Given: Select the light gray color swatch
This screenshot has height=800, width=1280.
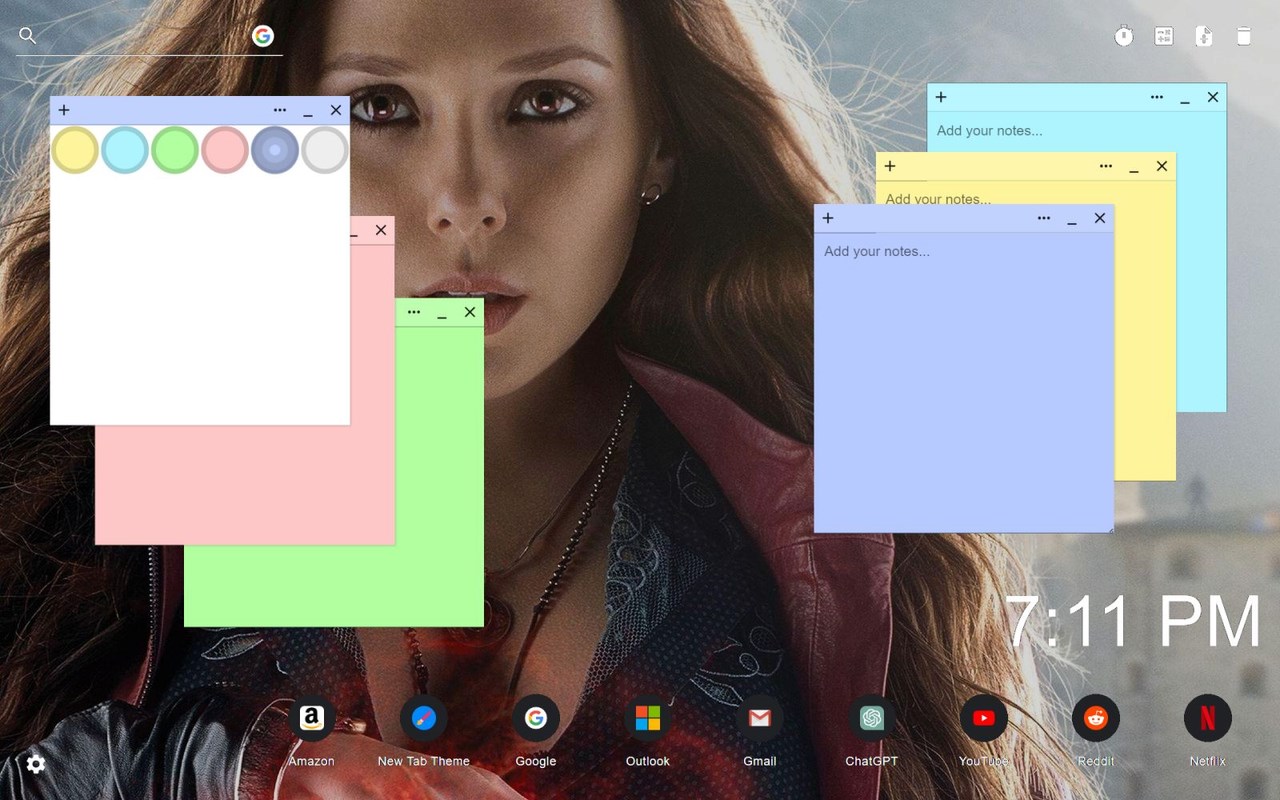Looking at the screenshot, I should point(325,150).
